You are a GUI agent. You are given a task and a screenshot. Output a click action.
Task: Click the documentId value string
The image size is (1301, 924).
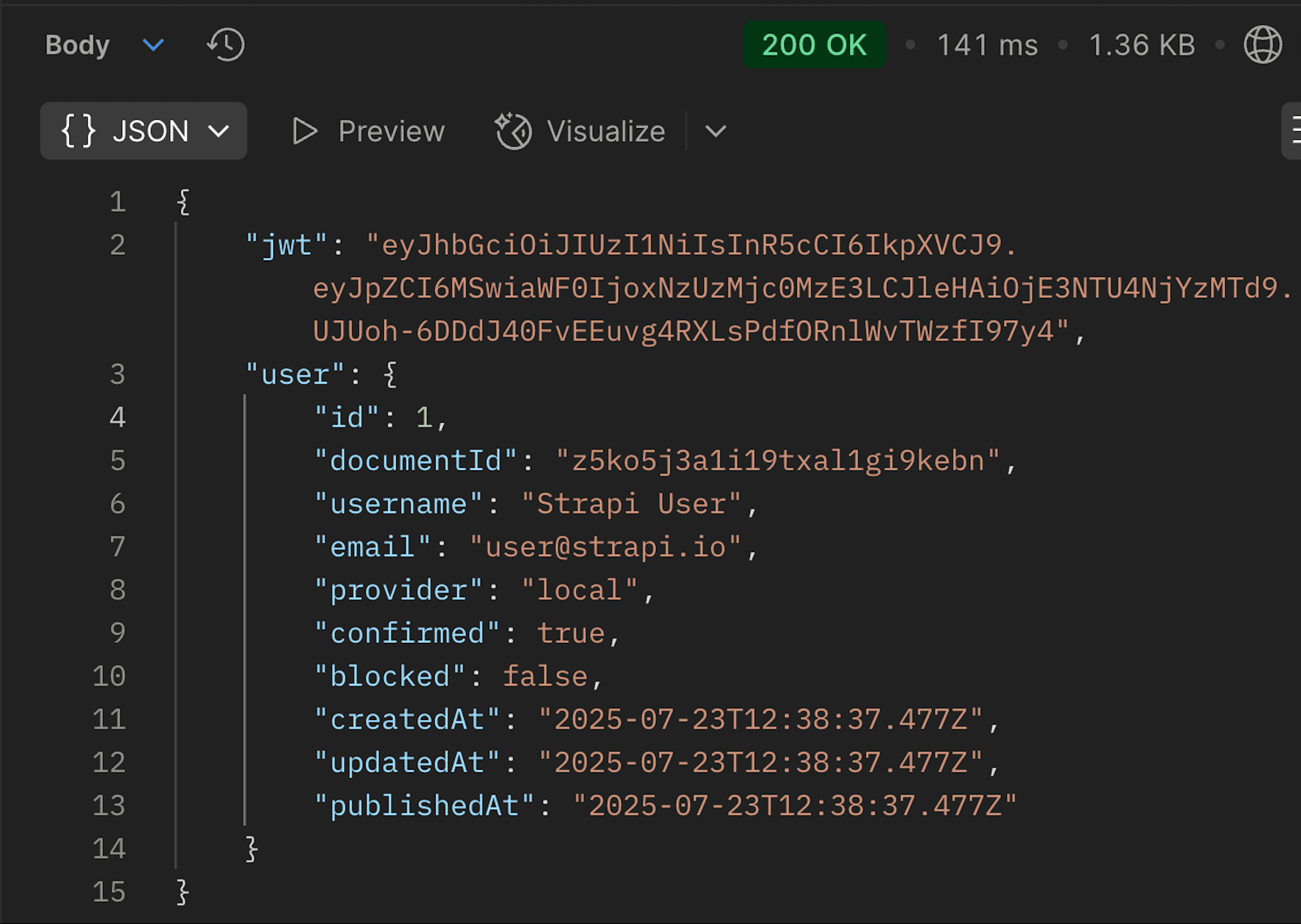pyautogui.click(x=777, y=461)
